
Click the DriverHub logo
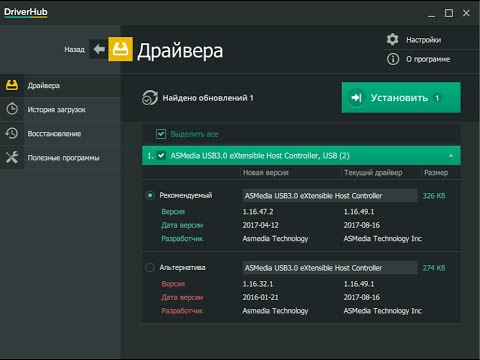point(26,12)
